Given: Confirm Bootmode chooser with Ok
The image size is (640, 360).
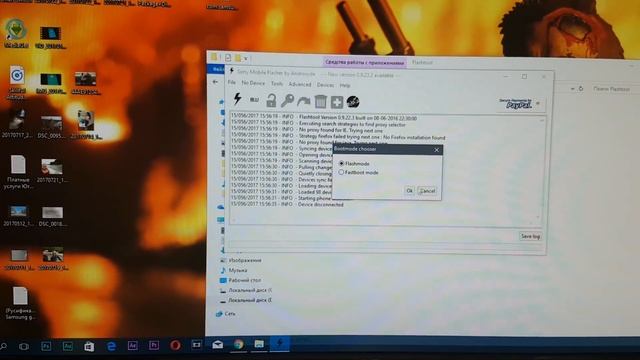Looking at the screenshot, I should 409,191.
